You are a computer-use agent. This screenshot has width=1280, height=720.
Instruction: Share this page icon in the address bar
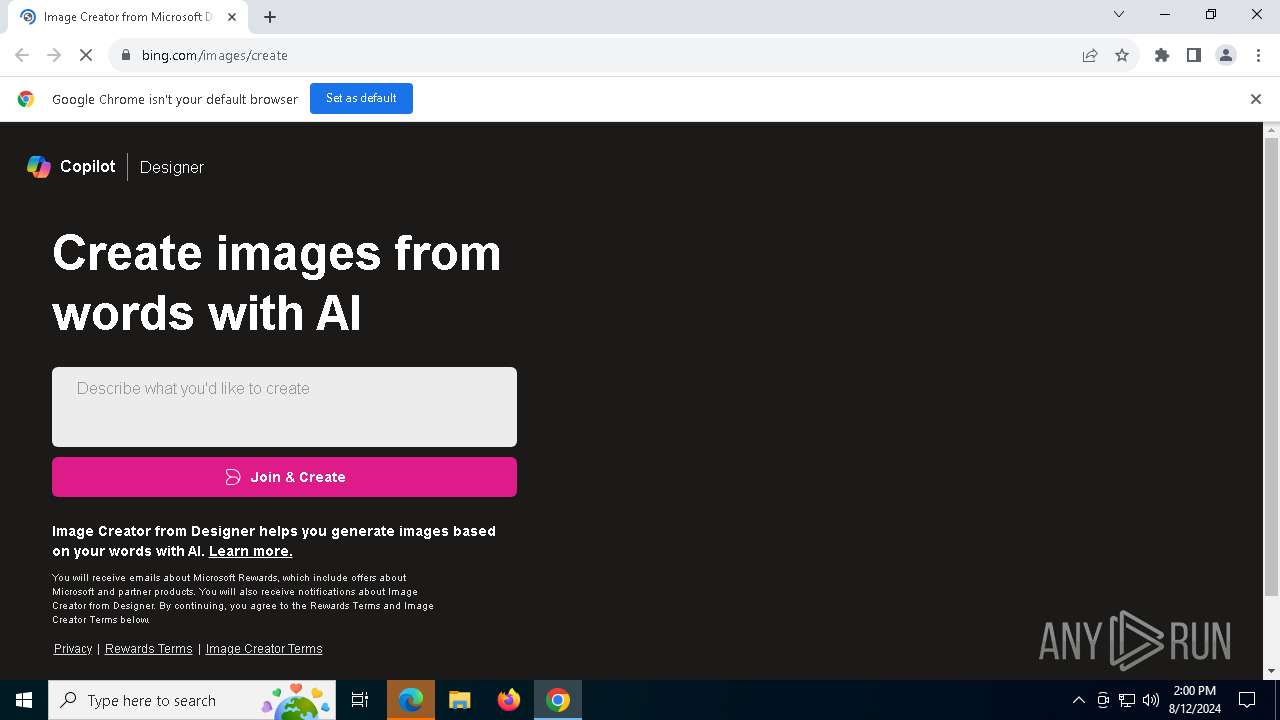click(1090, 55)
